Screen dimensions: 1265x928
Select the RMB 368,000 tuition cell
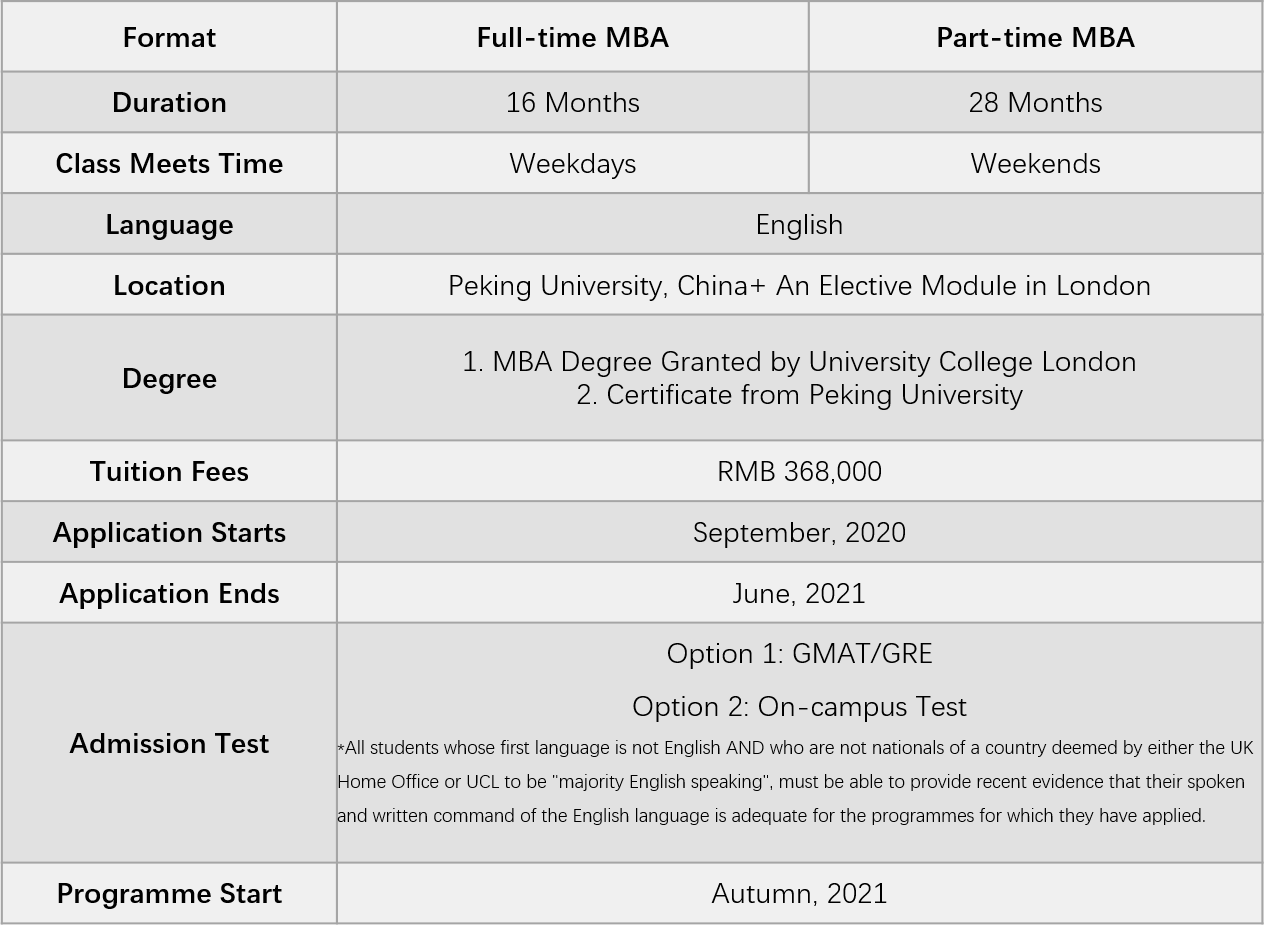coord(799,472)
